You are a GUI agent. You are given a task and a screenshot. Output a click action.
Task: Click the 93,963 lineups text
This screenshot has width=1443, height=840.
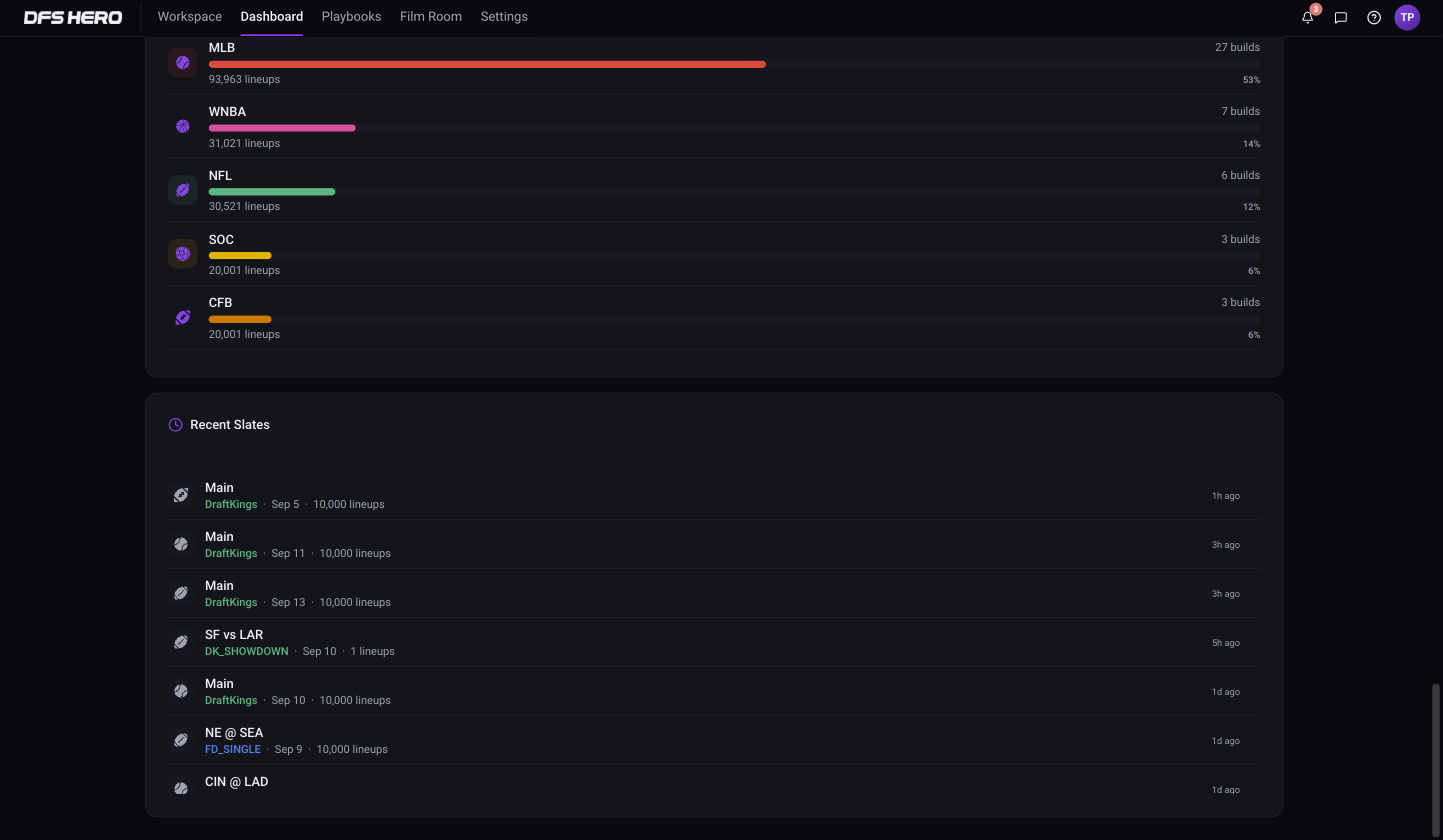coord(244,79)
